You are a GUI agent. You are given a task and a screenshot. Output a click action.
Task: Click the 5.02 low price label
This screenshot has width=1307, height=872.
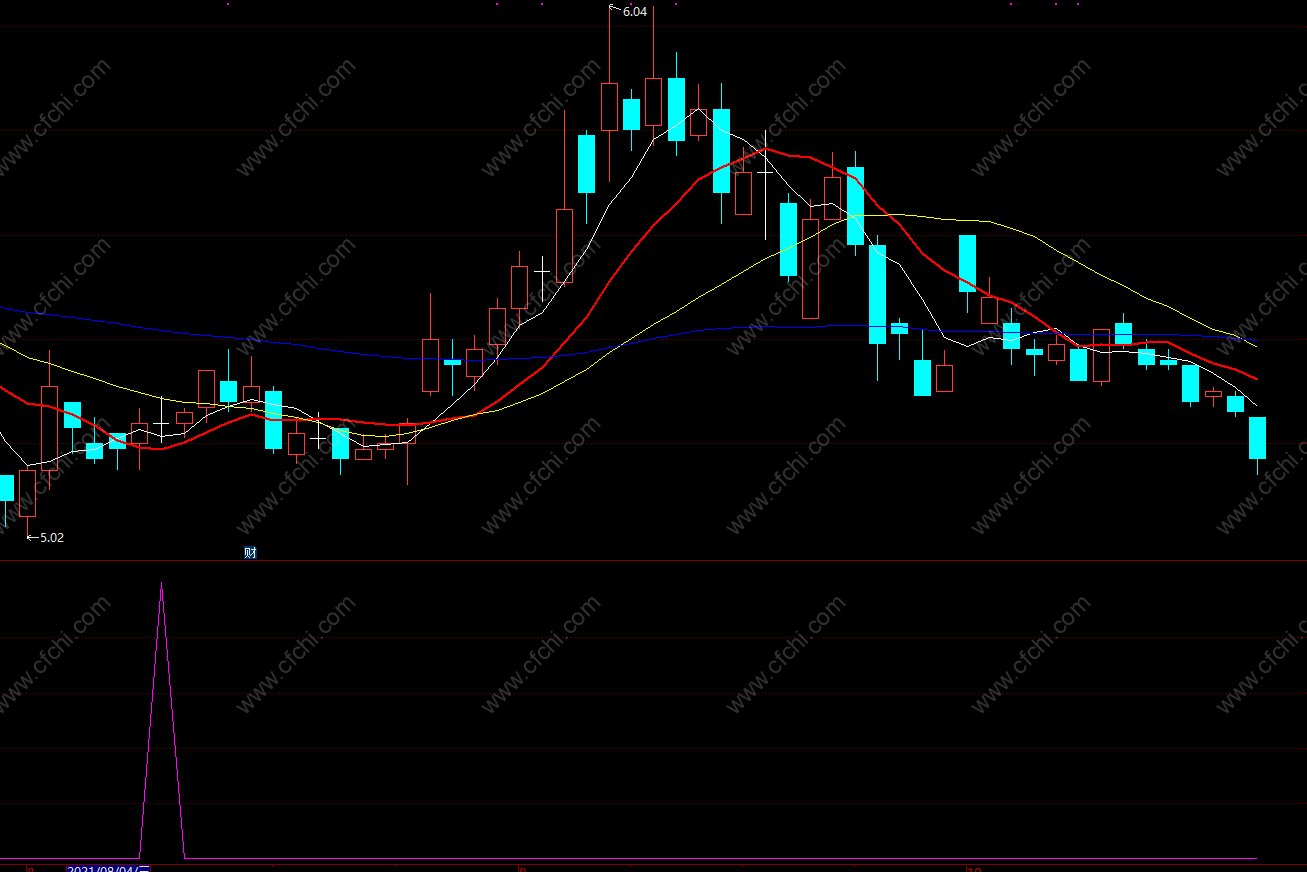pos(52,538)
